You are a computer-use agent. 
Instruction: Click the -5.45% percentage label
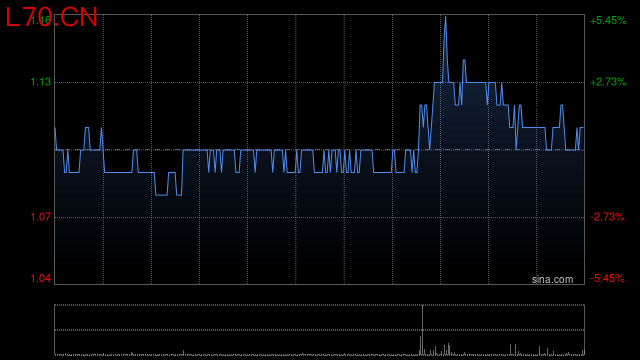(x=607, y=278)
